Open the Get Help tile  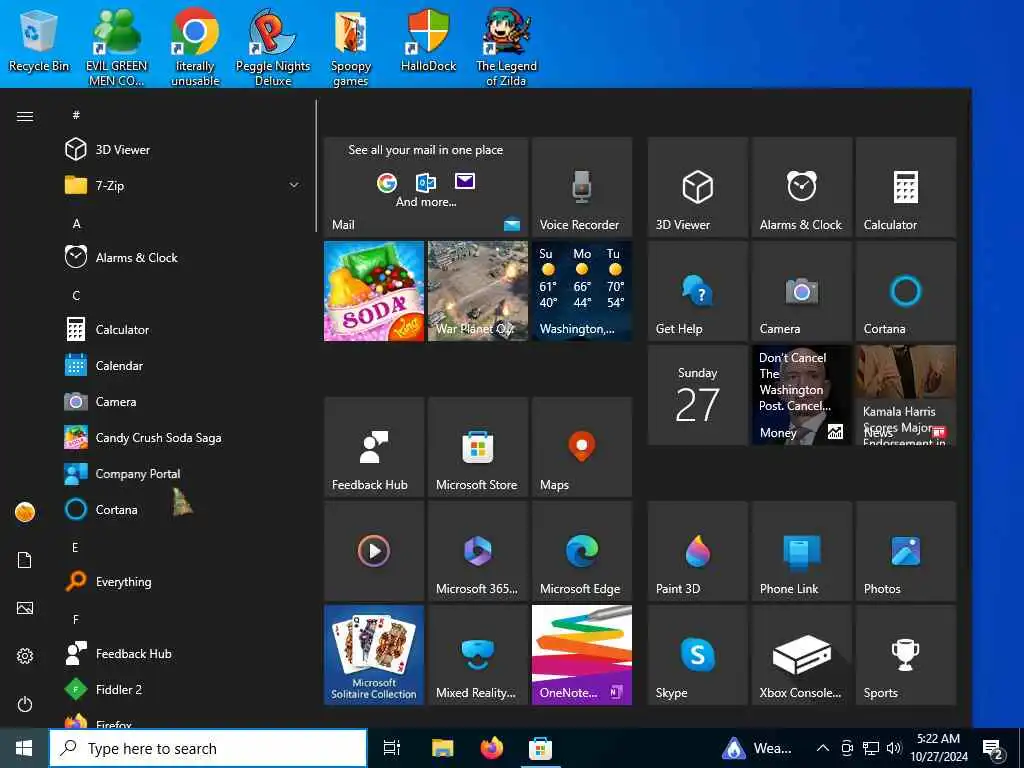point(697,291)
